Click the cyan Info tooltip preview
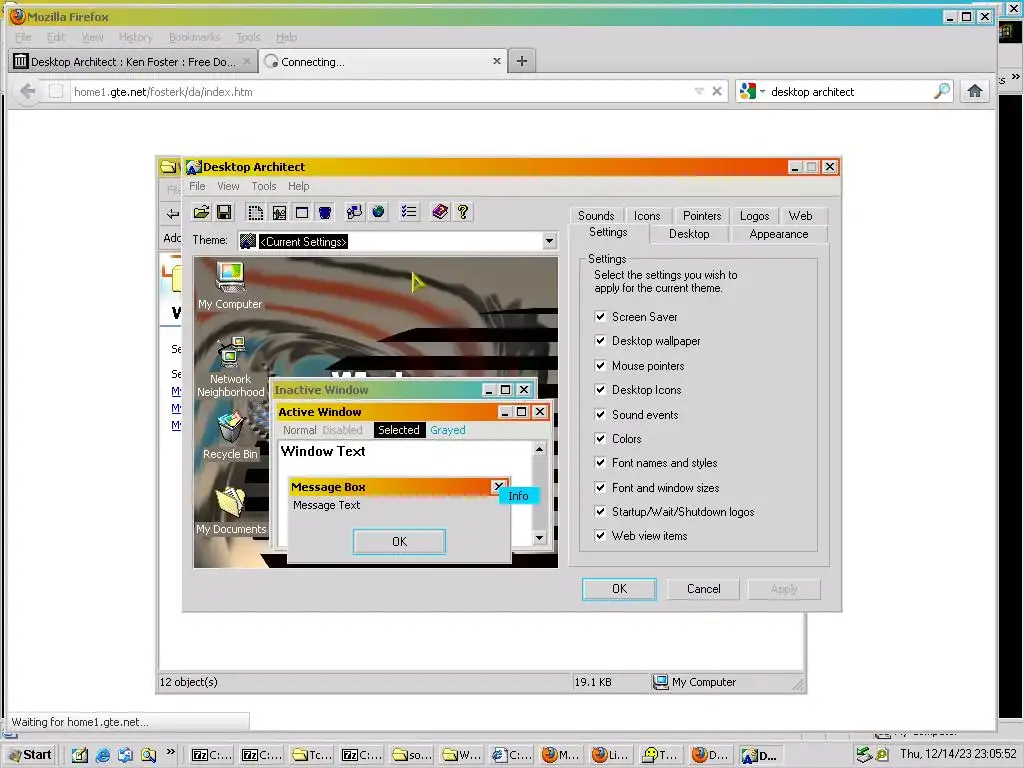This screenshot has height=768, width=1024. [x=519, y=496]
